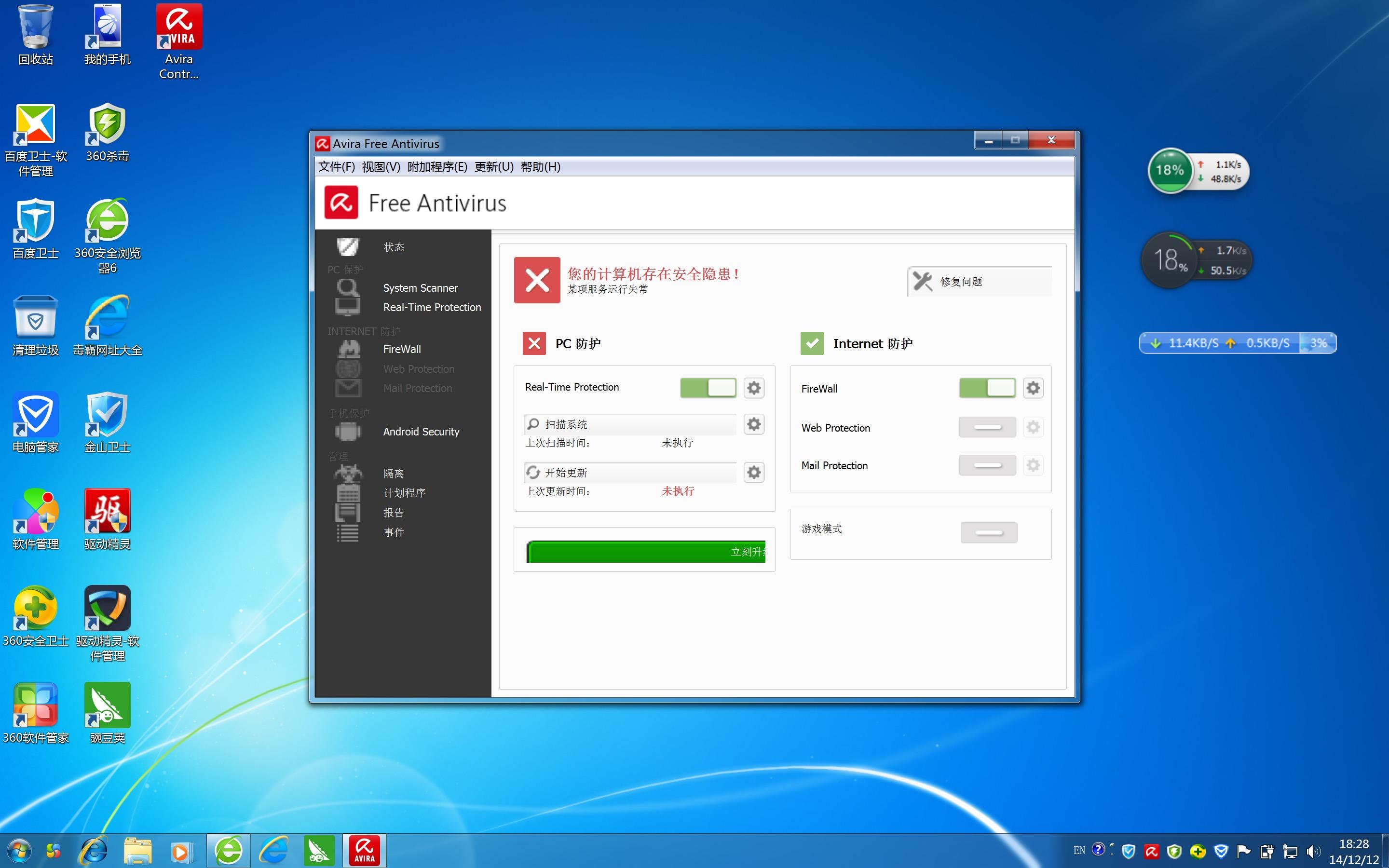
Task: Click the 11.4KB/S network speed widget
Action: click(1238, 343)
